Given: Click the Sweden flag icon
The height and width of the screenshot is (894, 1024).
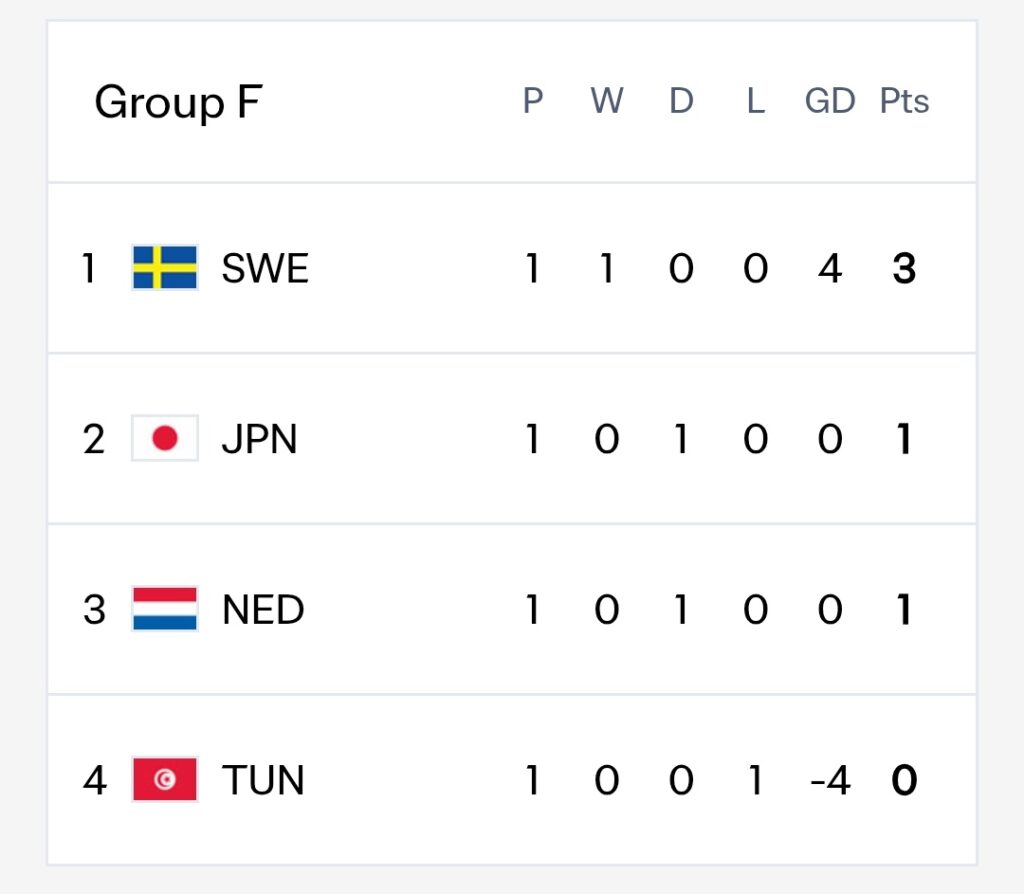Looking at the screenshot, I should (165, 267).
